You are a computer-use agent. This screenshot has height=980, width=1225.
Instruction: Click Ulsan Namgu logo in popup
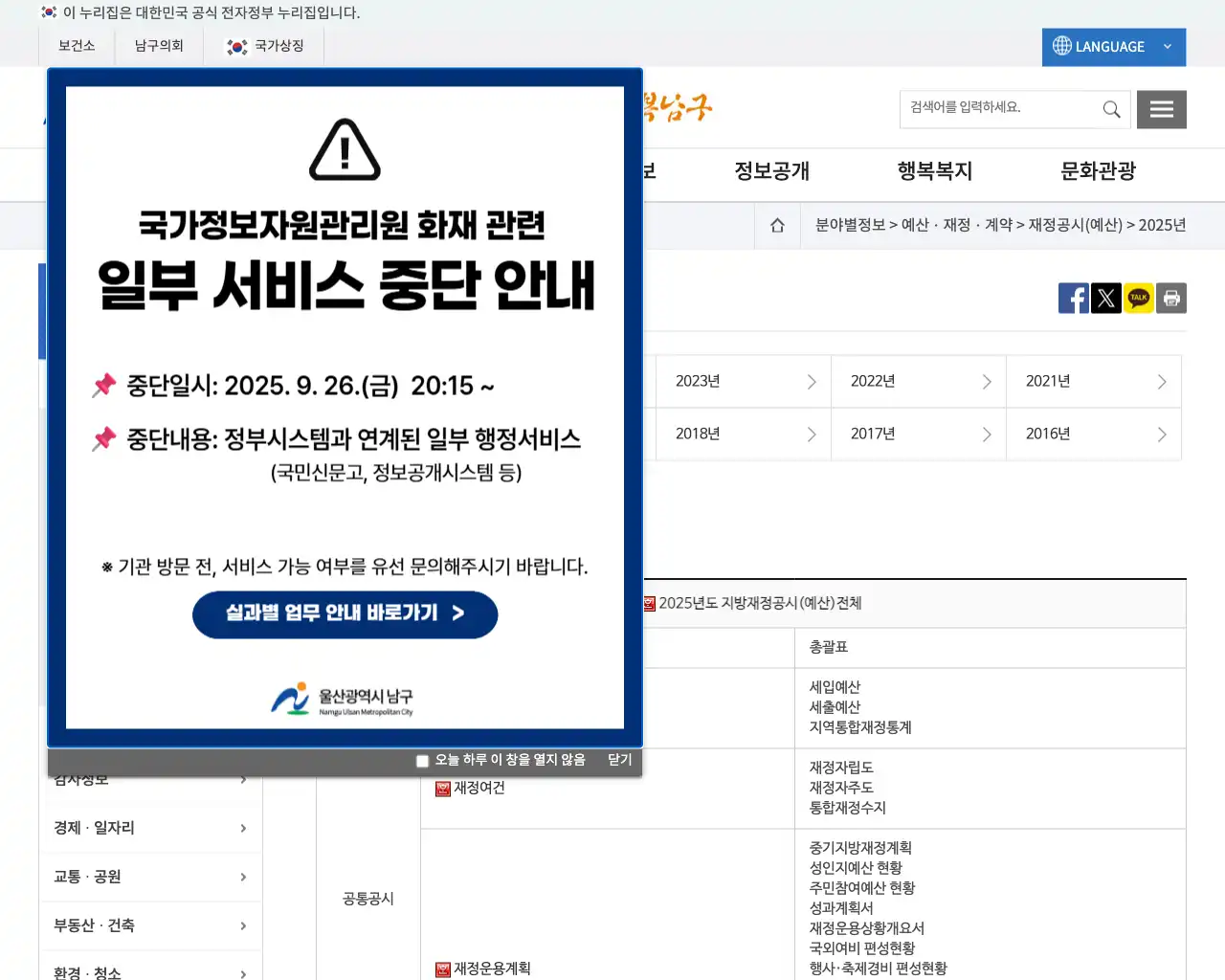[x=342, y=700]
